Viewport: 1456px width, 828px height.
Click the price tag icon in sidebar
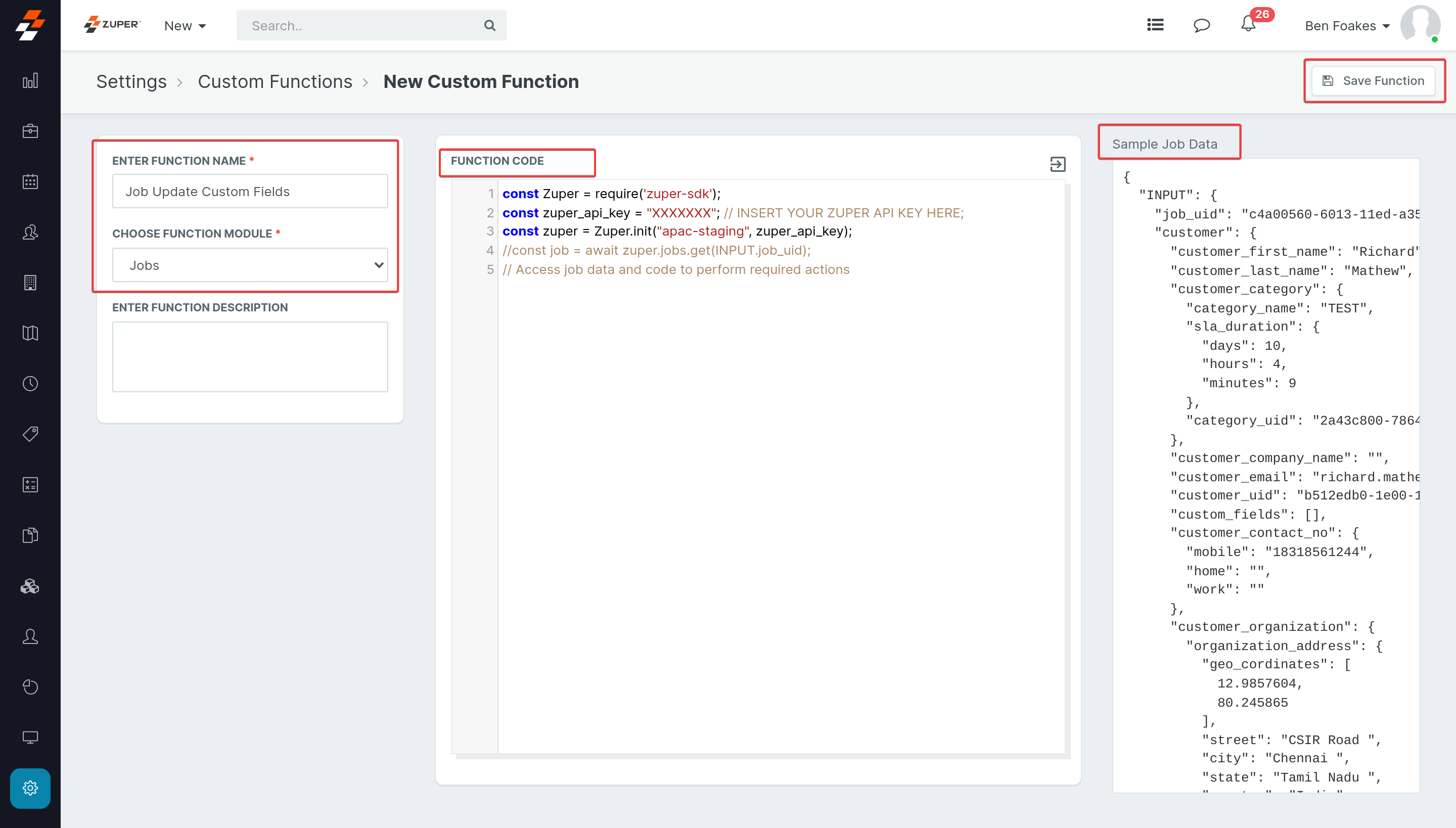tap(30, 434)
